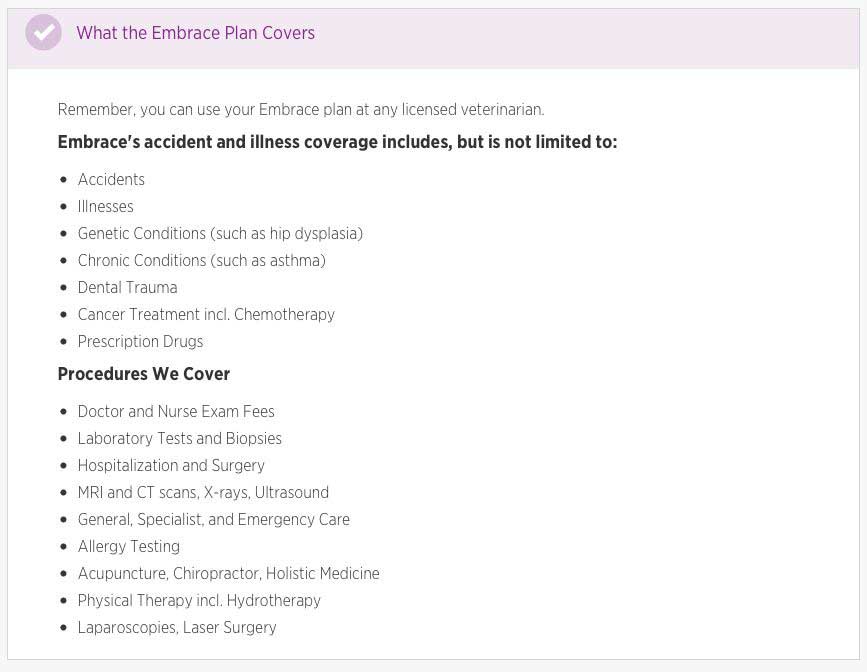Click 'MRI and CT scans, X-rays, Ultrasound'
Viewport: 867px width, 672px height.
point(203,493)
